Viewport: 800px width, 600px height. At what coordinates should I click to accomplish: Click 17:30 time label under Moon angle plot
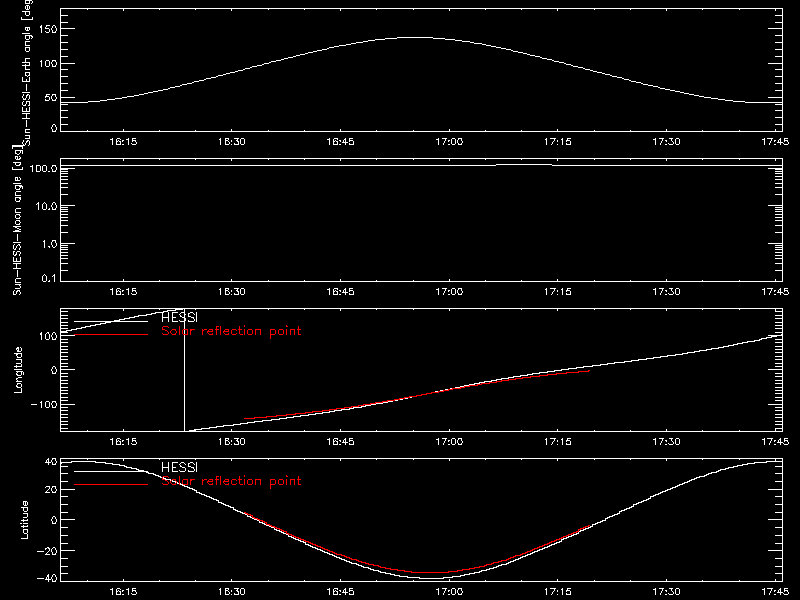pyautogui.click(x=666, y=292)
